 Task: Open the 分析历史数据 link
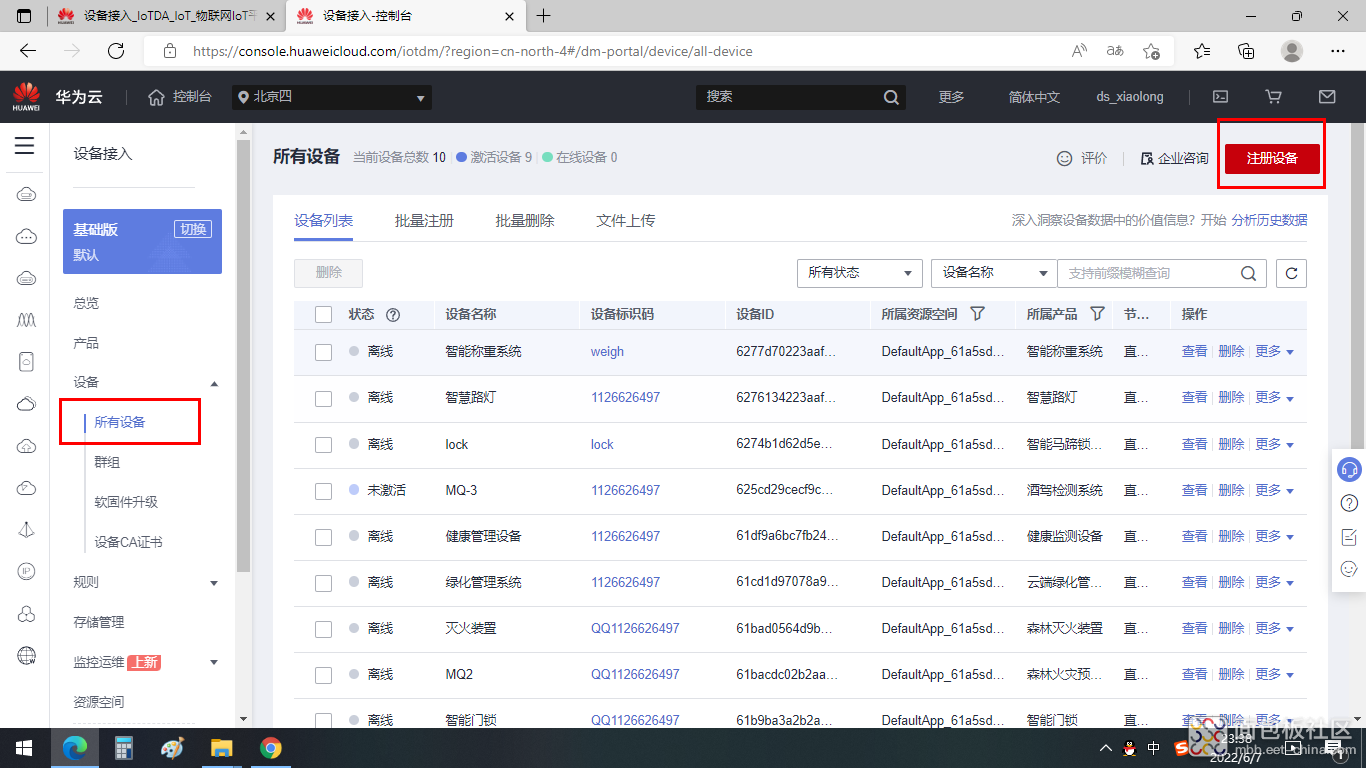point(1269,220)
